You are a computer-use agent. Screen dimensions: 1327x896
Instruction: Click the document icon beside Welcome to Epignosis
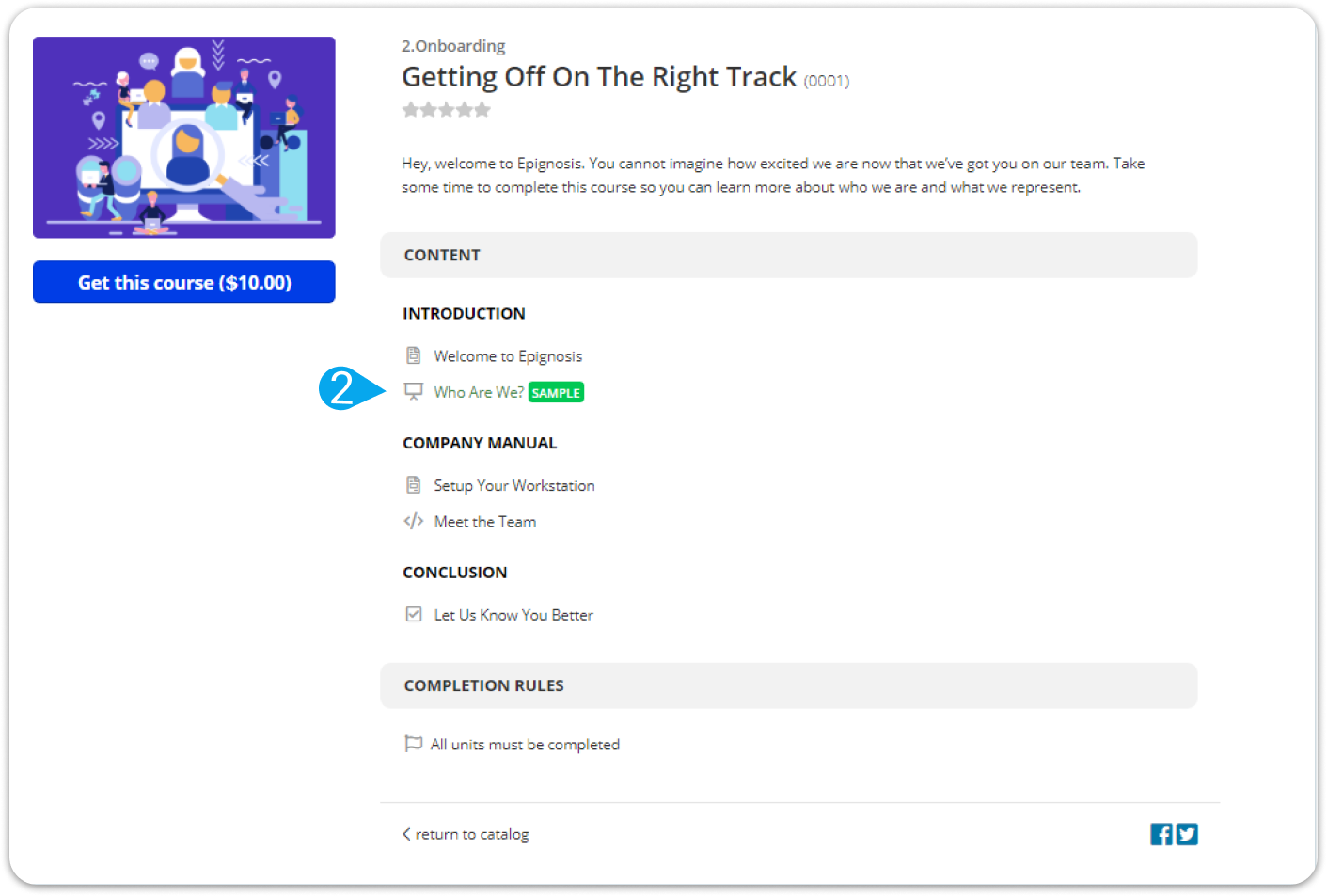(x=413, y=355)
